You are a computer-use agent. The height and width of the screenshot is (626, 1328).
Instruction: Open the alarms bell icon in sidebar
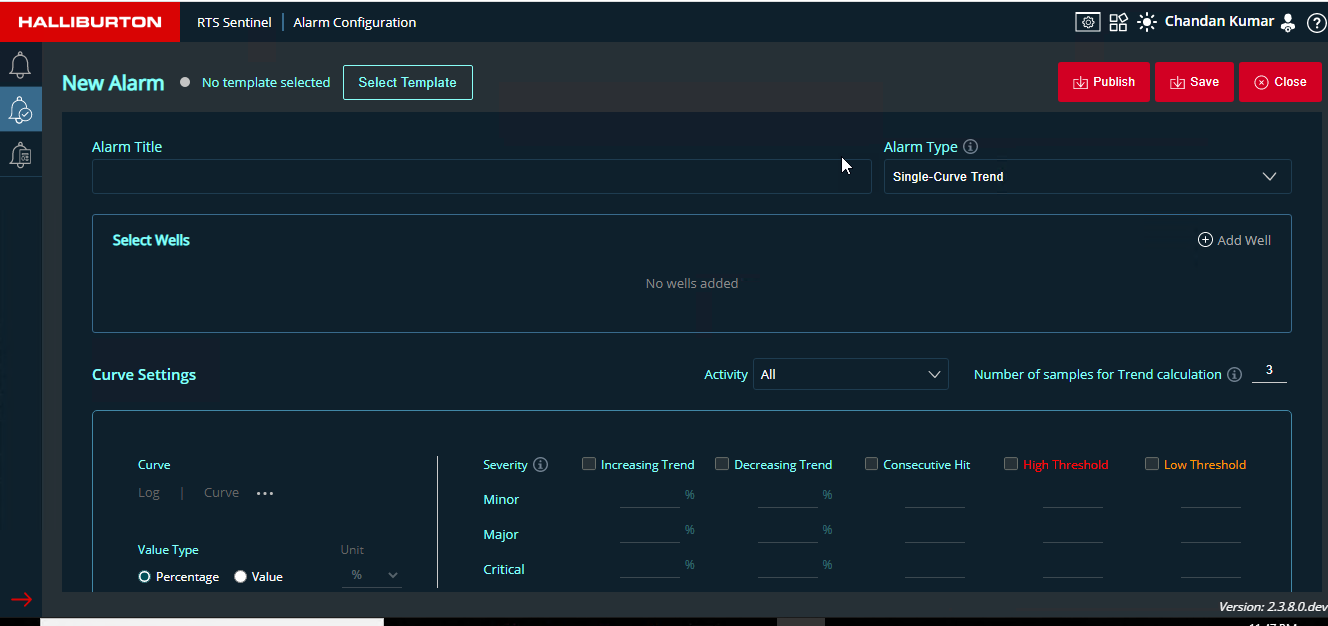pyautogui.click(x=20, y=66)
